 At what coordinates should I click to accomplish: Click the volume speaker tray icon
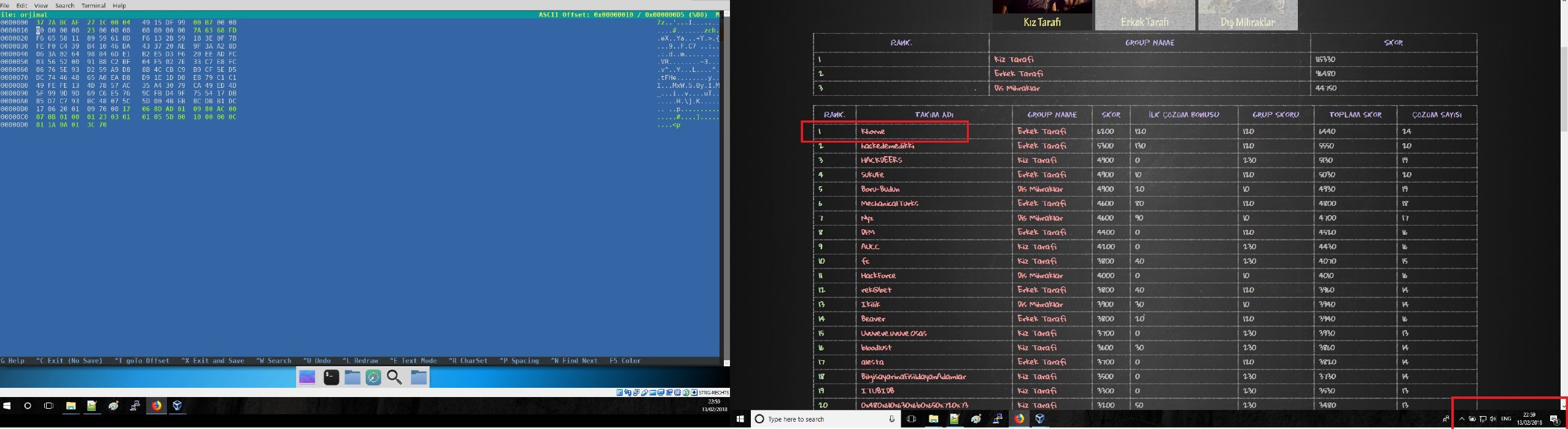pyautogui.click(x=1492, y=419)
